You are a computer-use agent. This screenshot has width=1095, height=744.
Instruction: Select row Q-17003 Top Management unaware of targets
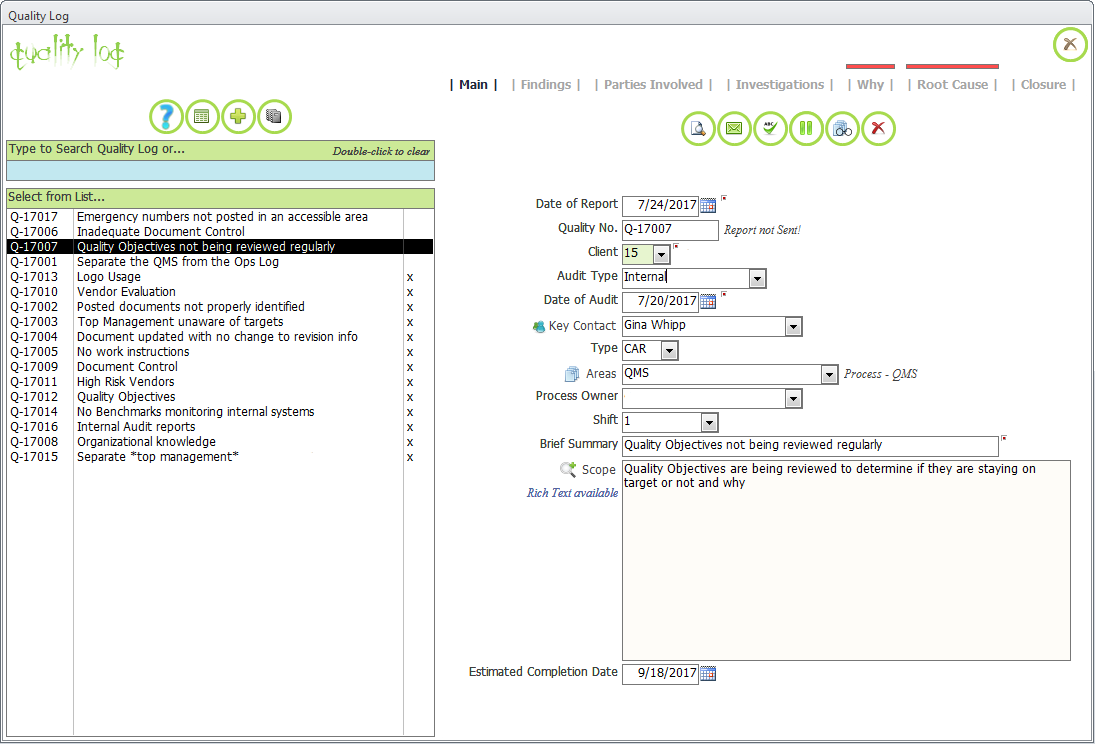pyautogui.click(x=220, y=322)
